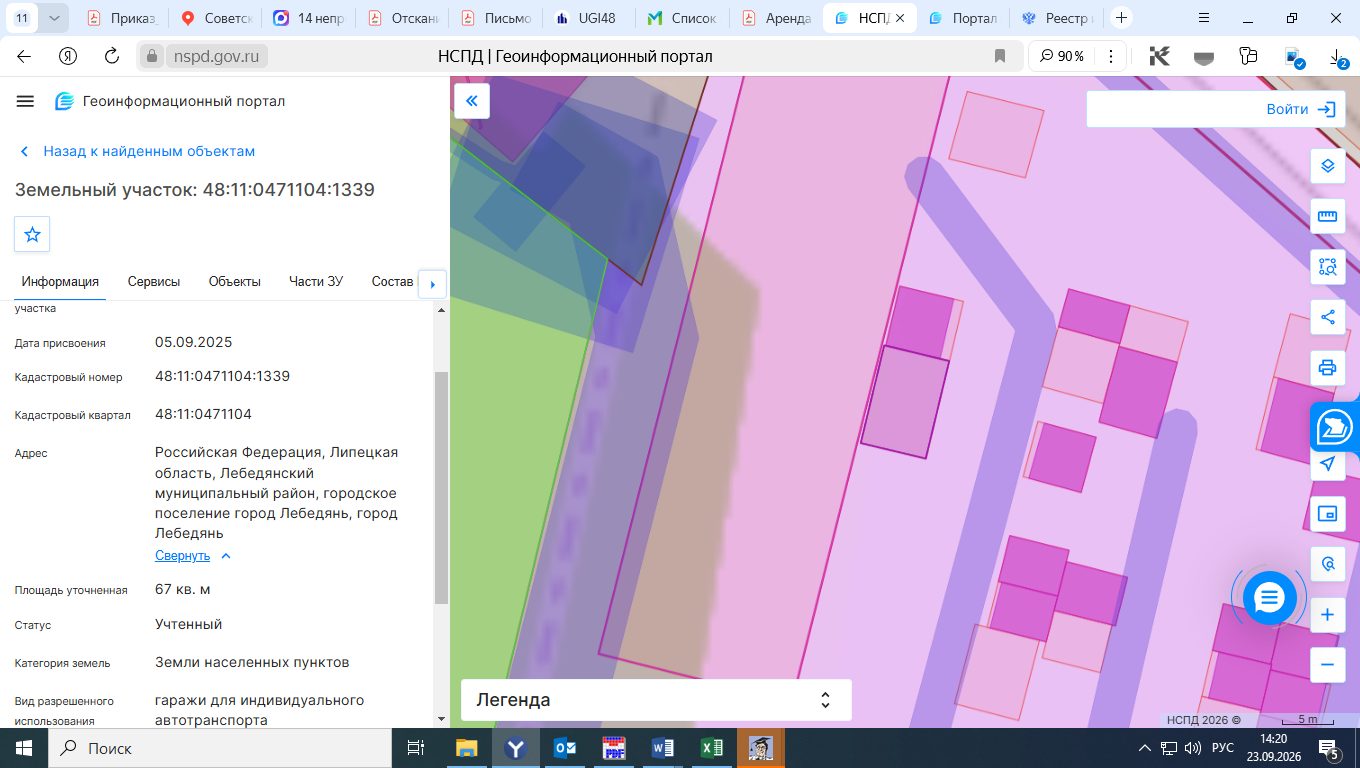Zoom in the map with plus
Screen dimensions: 1360x768
coord(1327,614)
